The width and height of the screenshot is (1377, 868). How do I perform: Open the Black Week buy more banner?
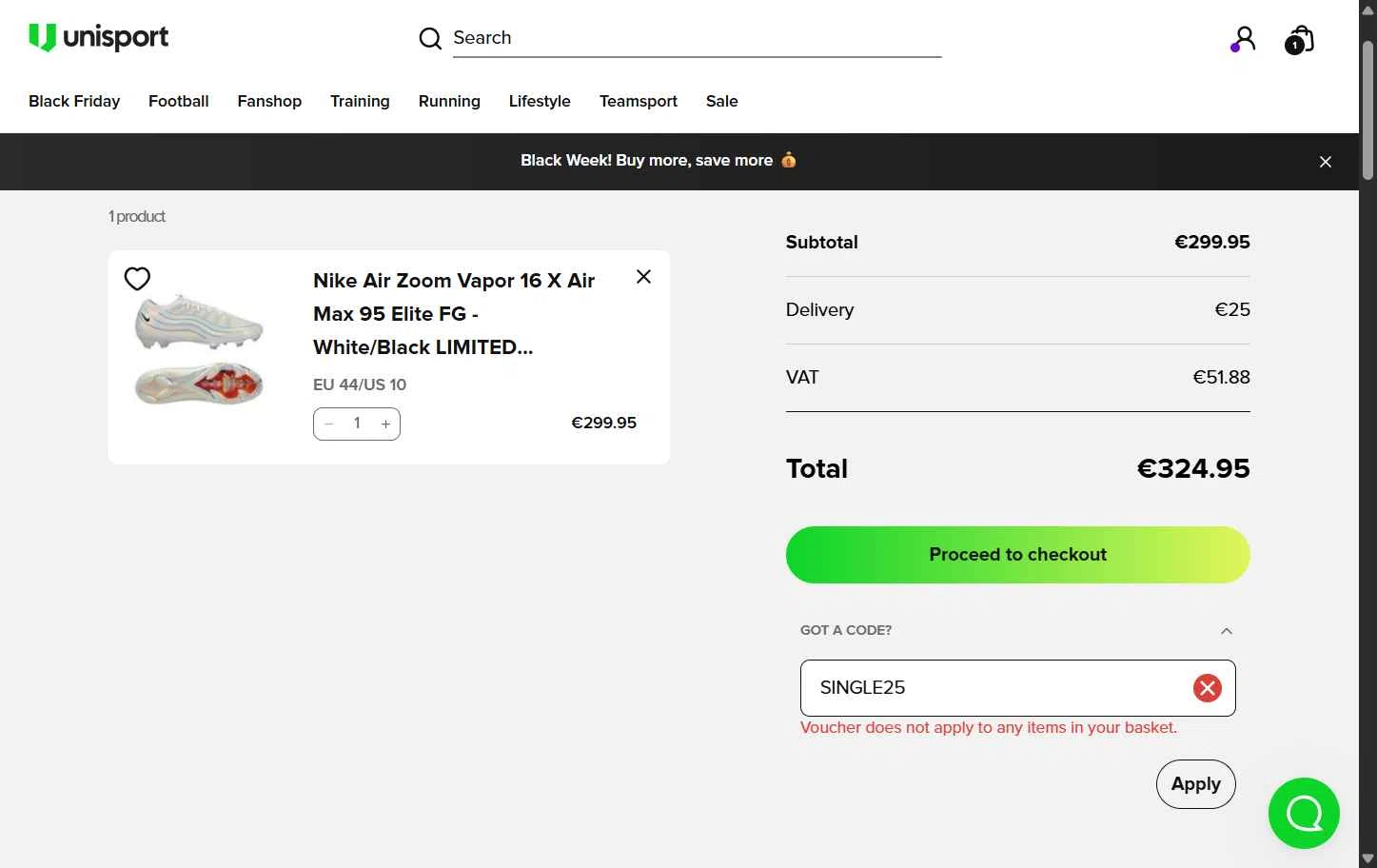tap(659, 160)
